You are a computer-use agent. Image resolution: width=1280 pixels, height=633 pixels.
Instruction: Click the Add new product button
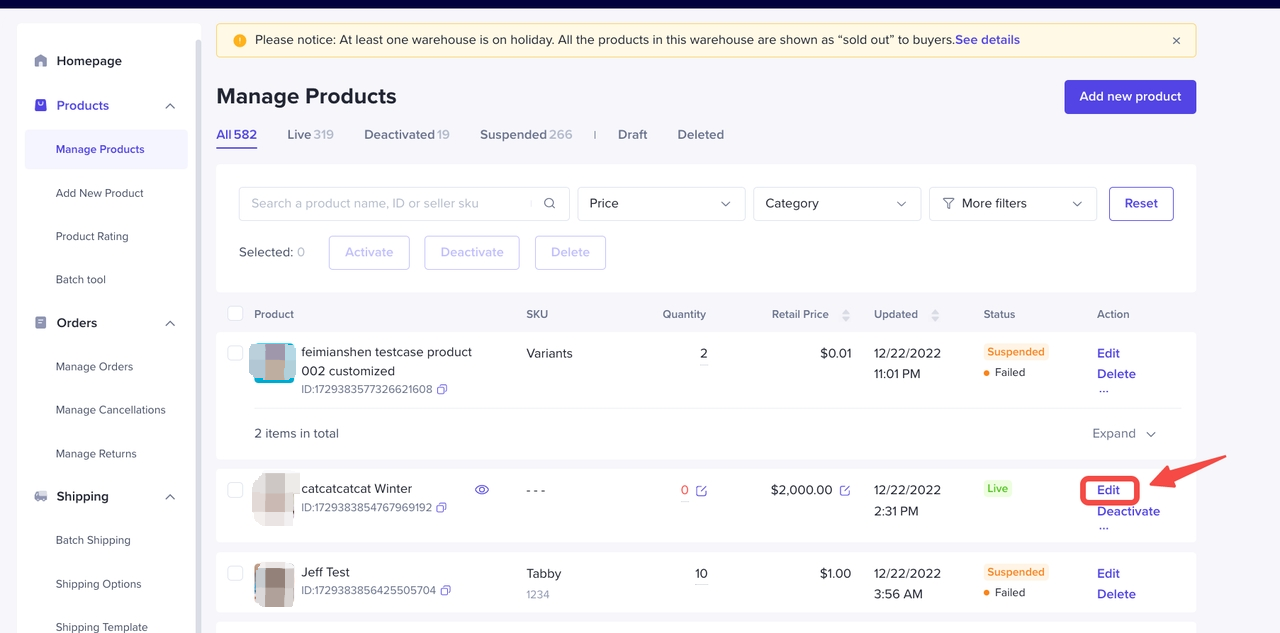point(1130,97)
